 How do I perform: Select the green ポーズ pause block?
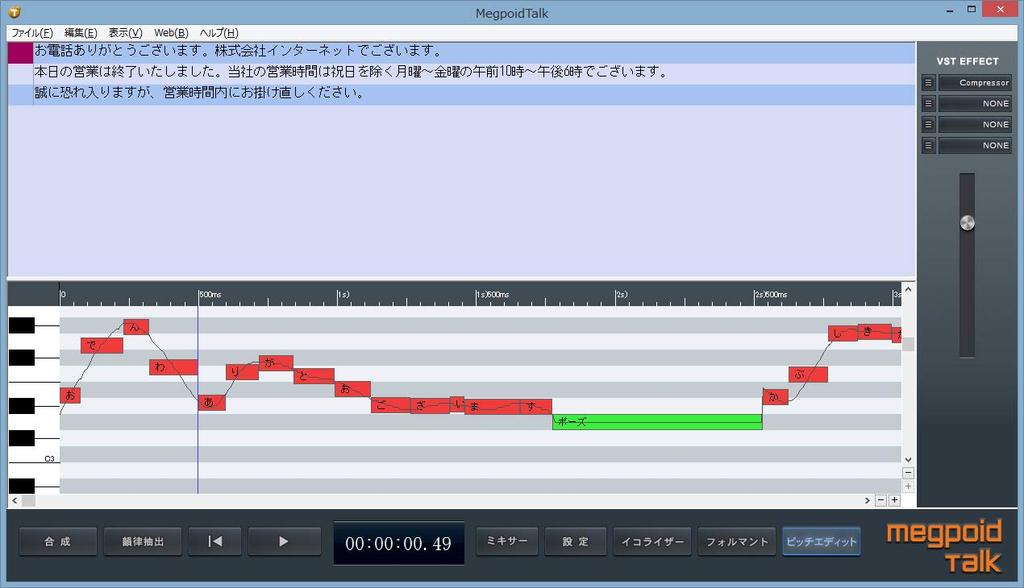pyautogui.click(x=657, y=422)
